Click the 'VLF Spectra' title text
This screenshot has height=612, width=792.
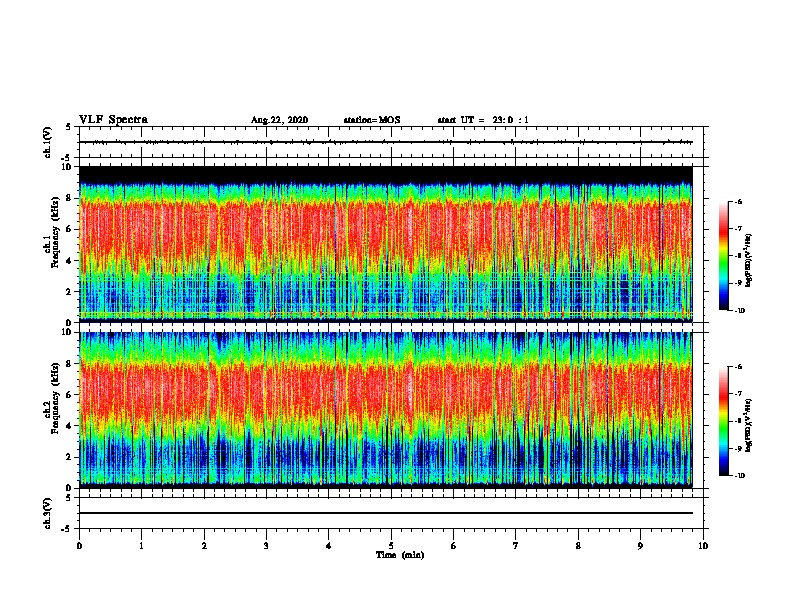coord(113,120)
